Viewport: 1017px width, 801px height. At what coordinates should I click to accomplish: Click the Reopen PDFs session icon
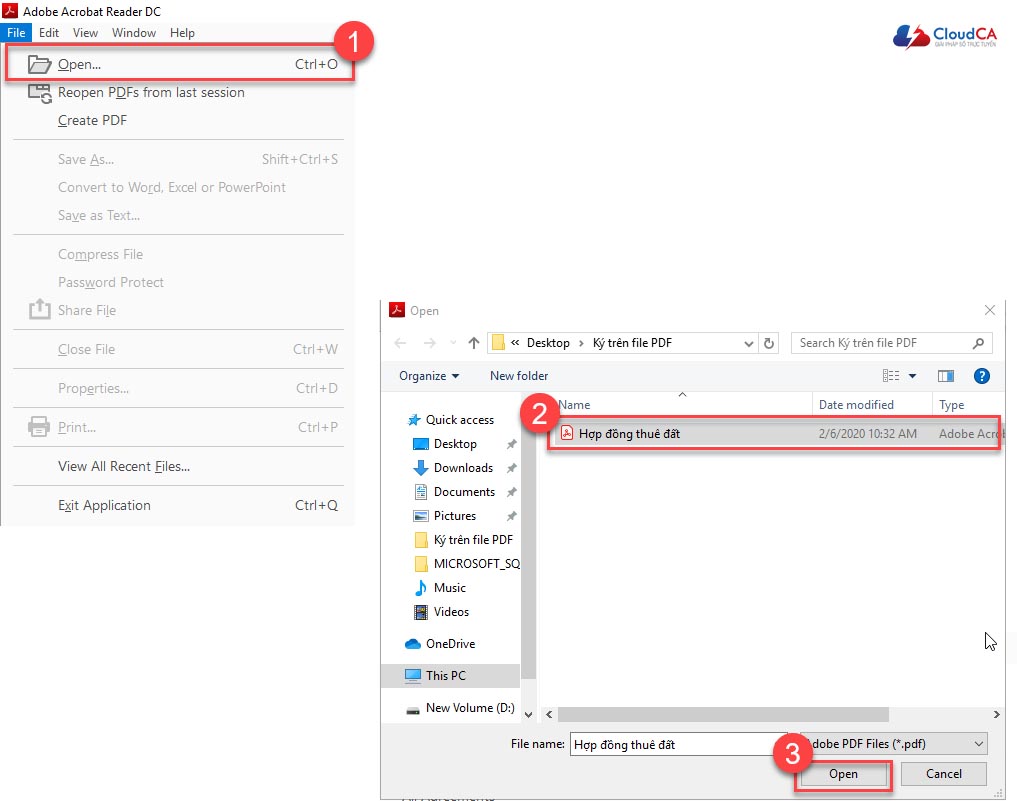pyautogui.click(x=39, y=93)
